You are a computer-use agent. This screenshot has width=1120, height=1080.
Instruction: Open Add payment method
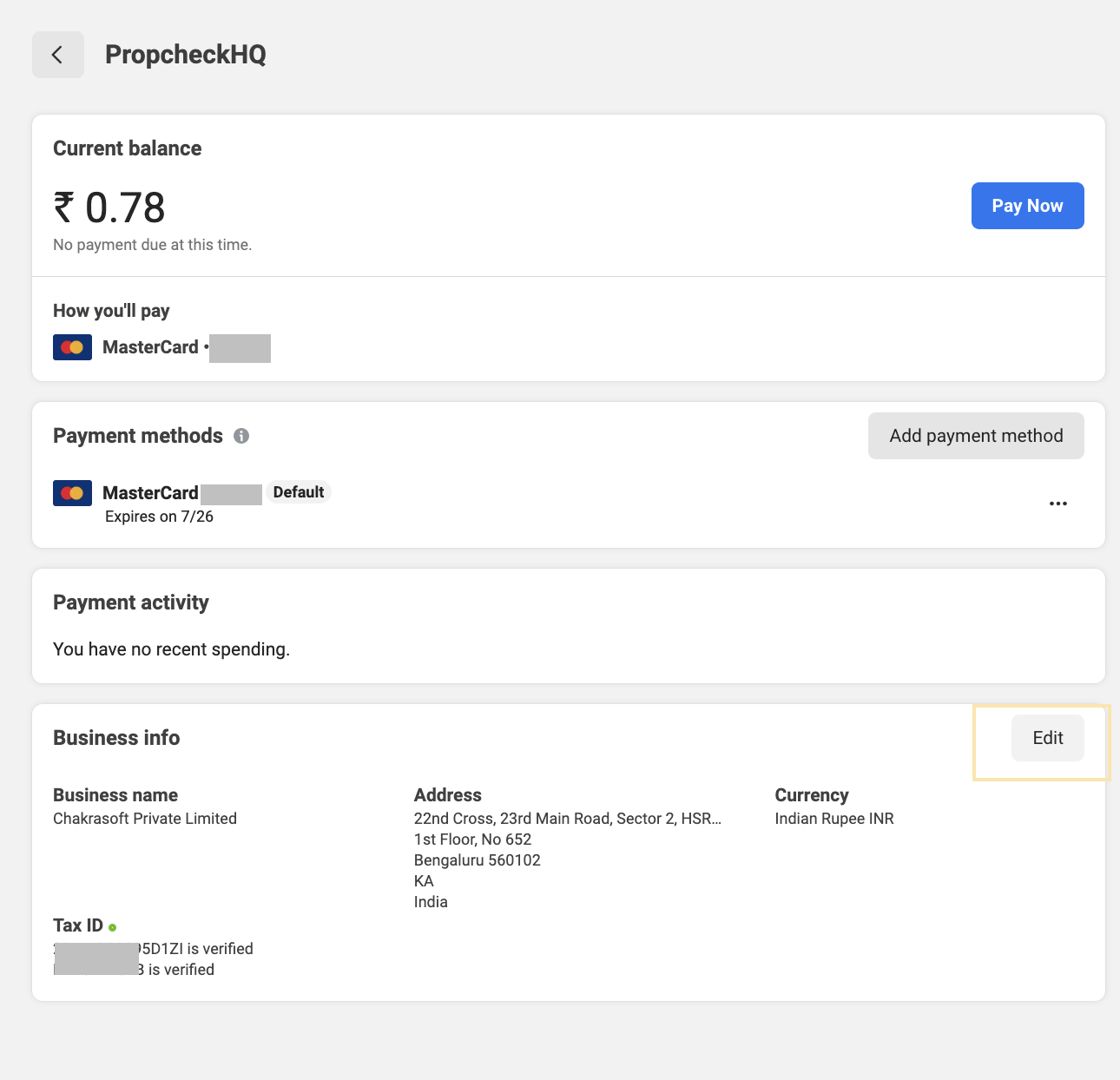click(x=976, y=436)
